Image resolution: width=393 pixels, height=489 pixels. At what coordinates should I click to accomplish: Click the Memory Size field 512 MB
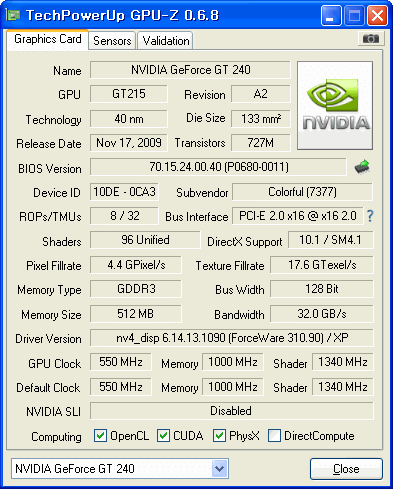pyautogui.click(x=136, y=314)
